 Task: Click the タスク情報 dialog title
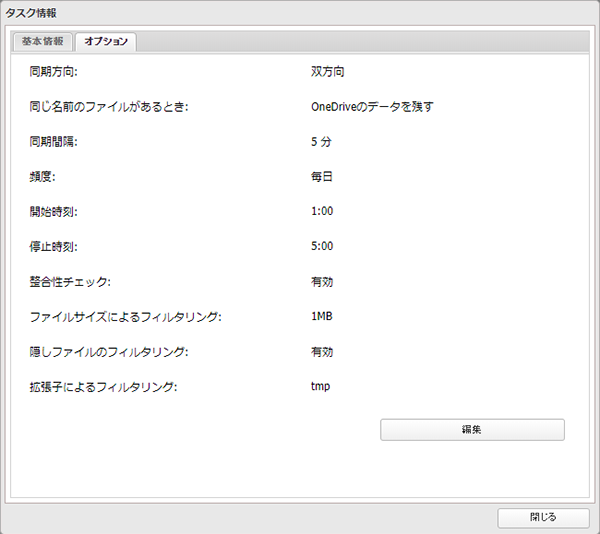(x=31, y=13)
